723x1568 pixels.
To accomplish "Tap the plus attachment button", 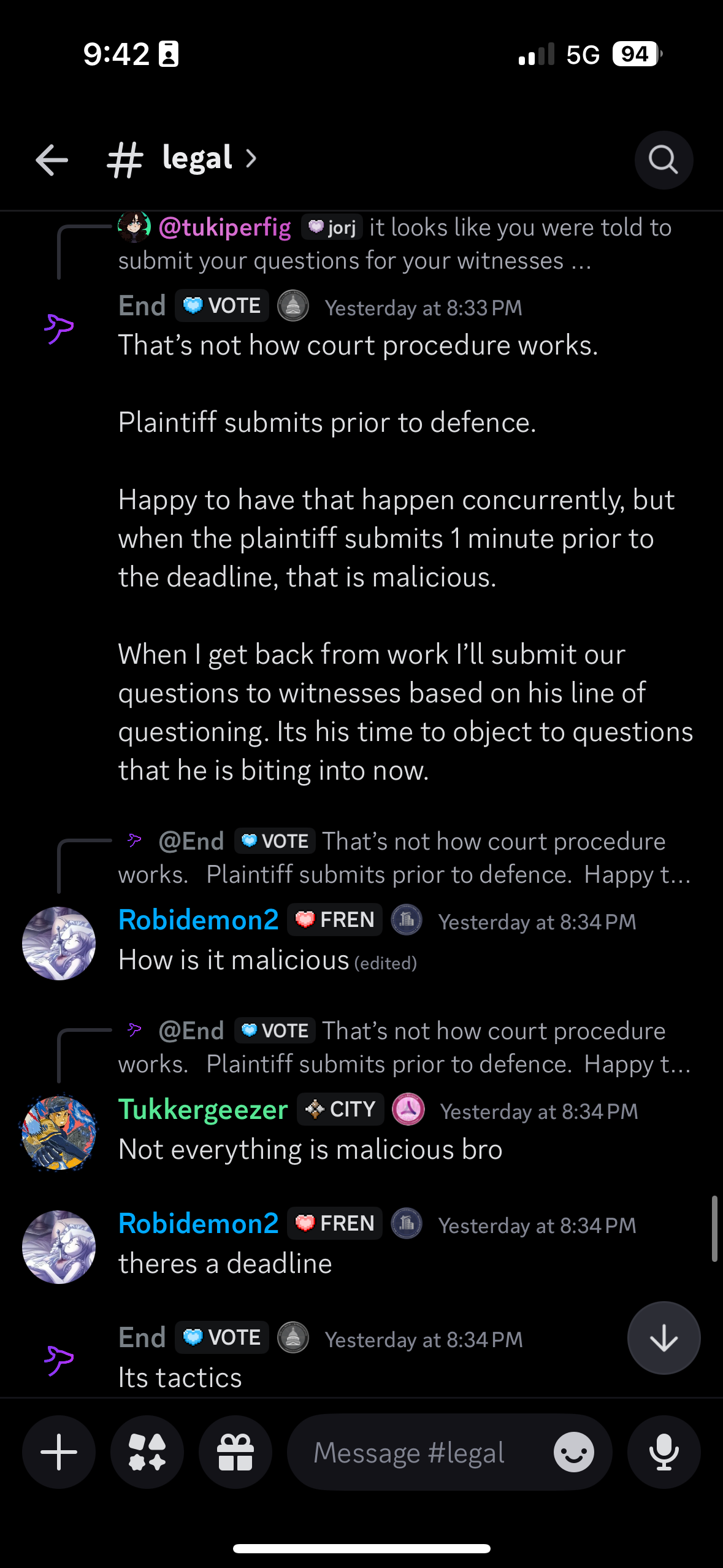I will coord(59,1452).
